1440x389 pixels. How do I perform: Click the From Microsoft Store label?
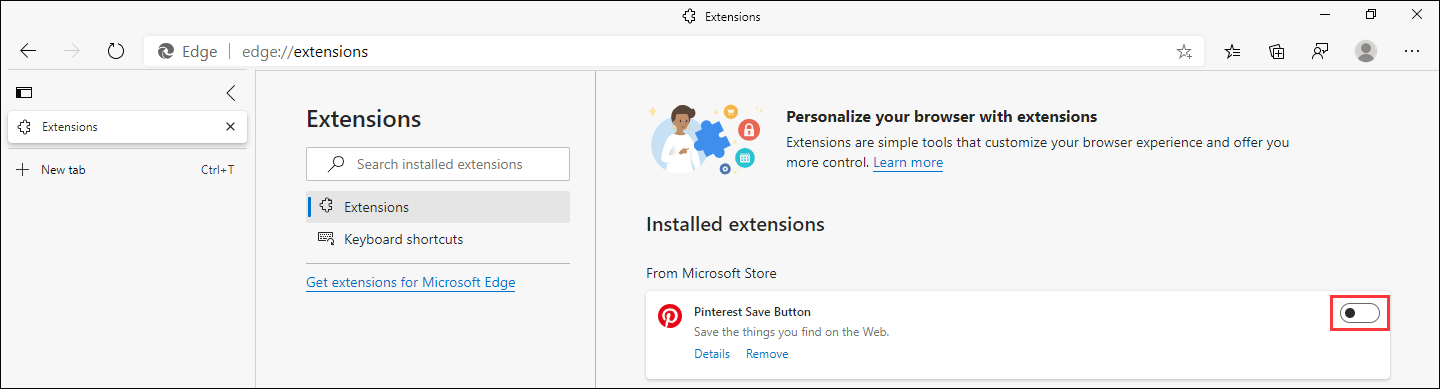(x=711, y=273)
